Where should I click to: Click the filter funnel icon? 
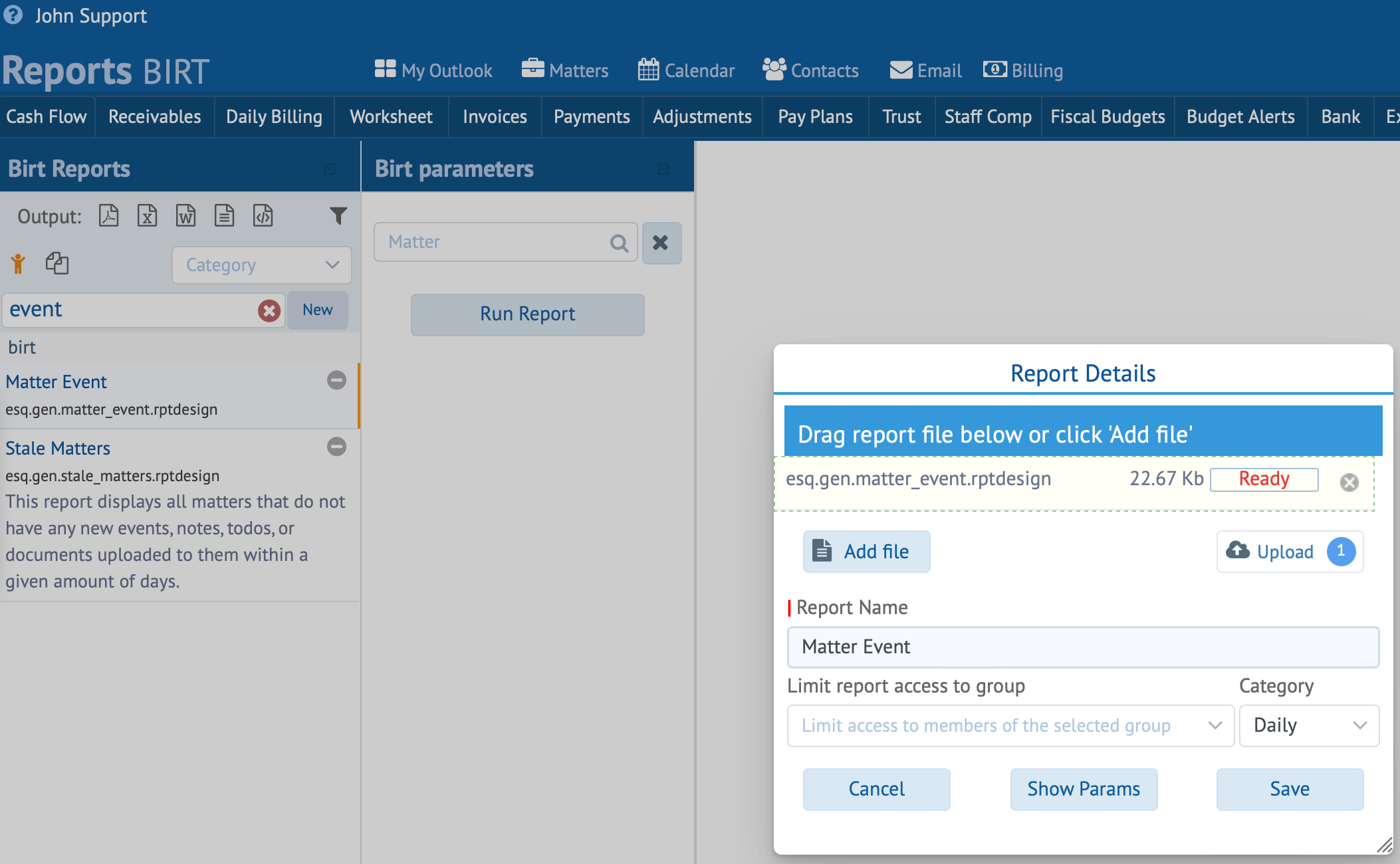click(x=338, y=216)
